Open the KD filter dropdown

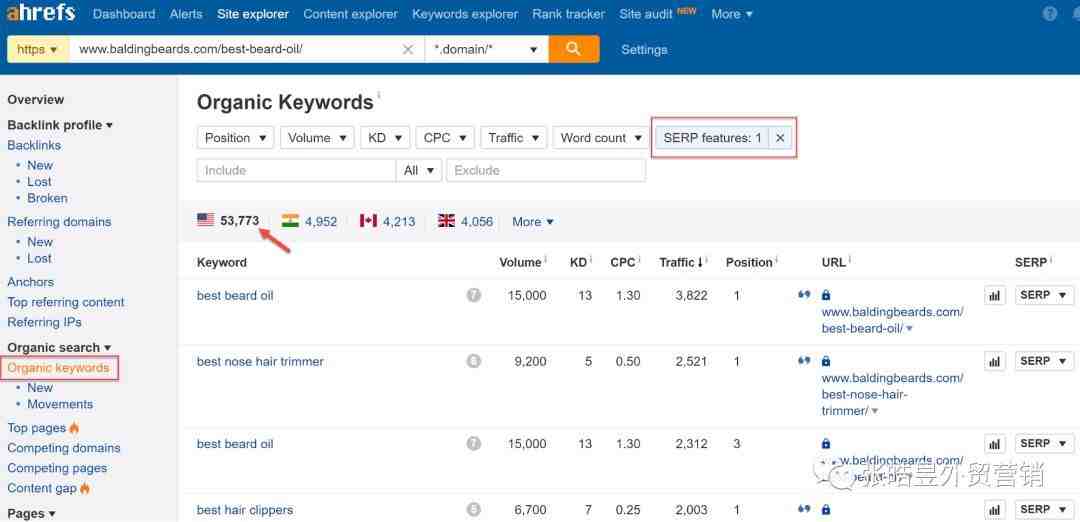point(385,138)
